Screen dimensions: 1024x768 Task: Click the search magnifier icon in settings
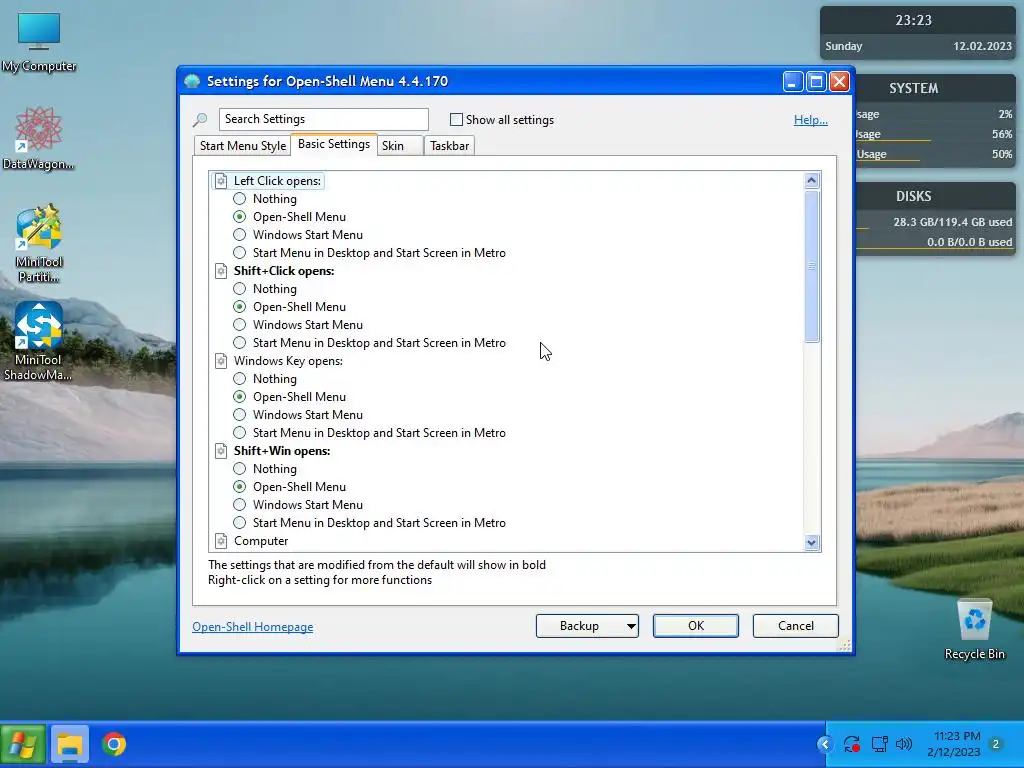[200, 120]
